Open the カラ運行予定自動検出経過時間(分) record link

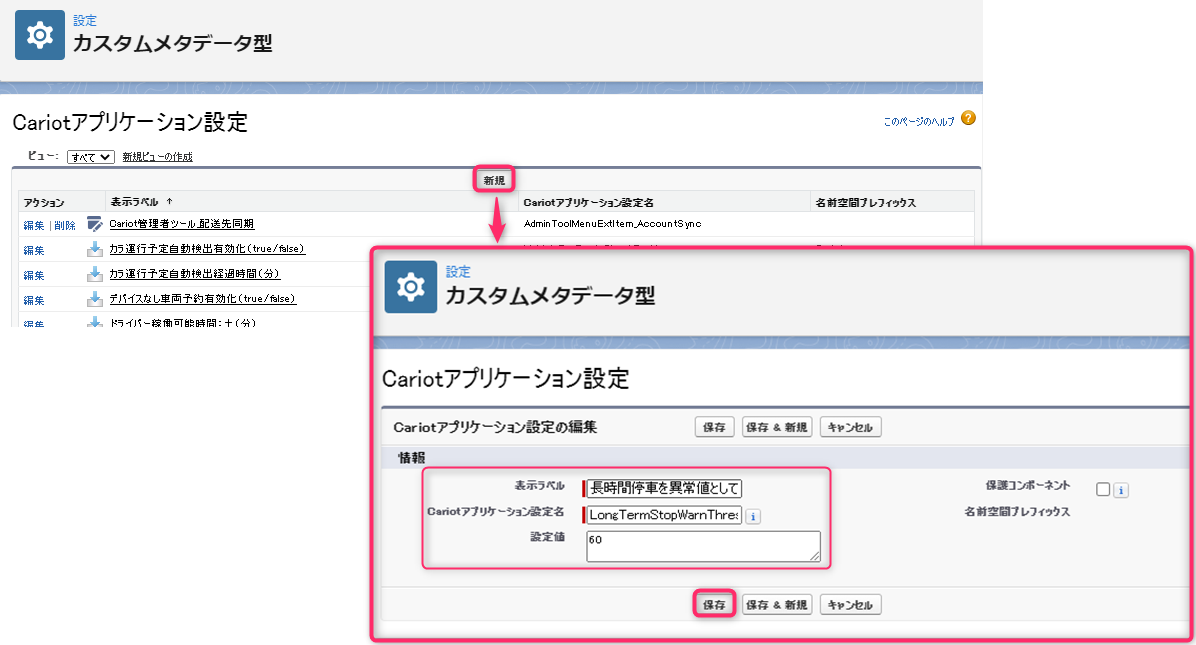pyautogui.click(x=195, y=274)
